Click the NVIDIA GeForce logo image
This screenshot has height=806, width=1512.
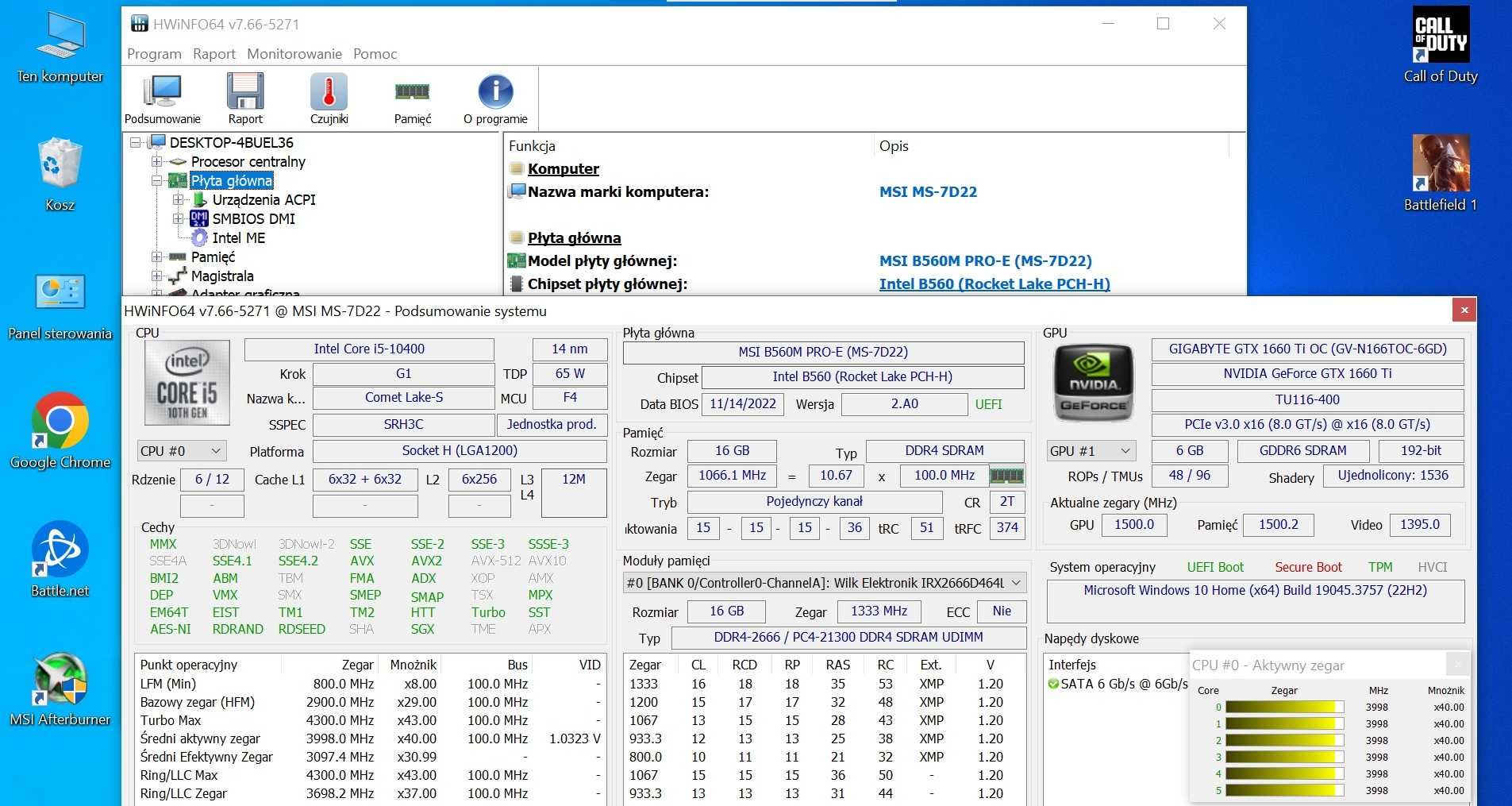point(1094,383)
